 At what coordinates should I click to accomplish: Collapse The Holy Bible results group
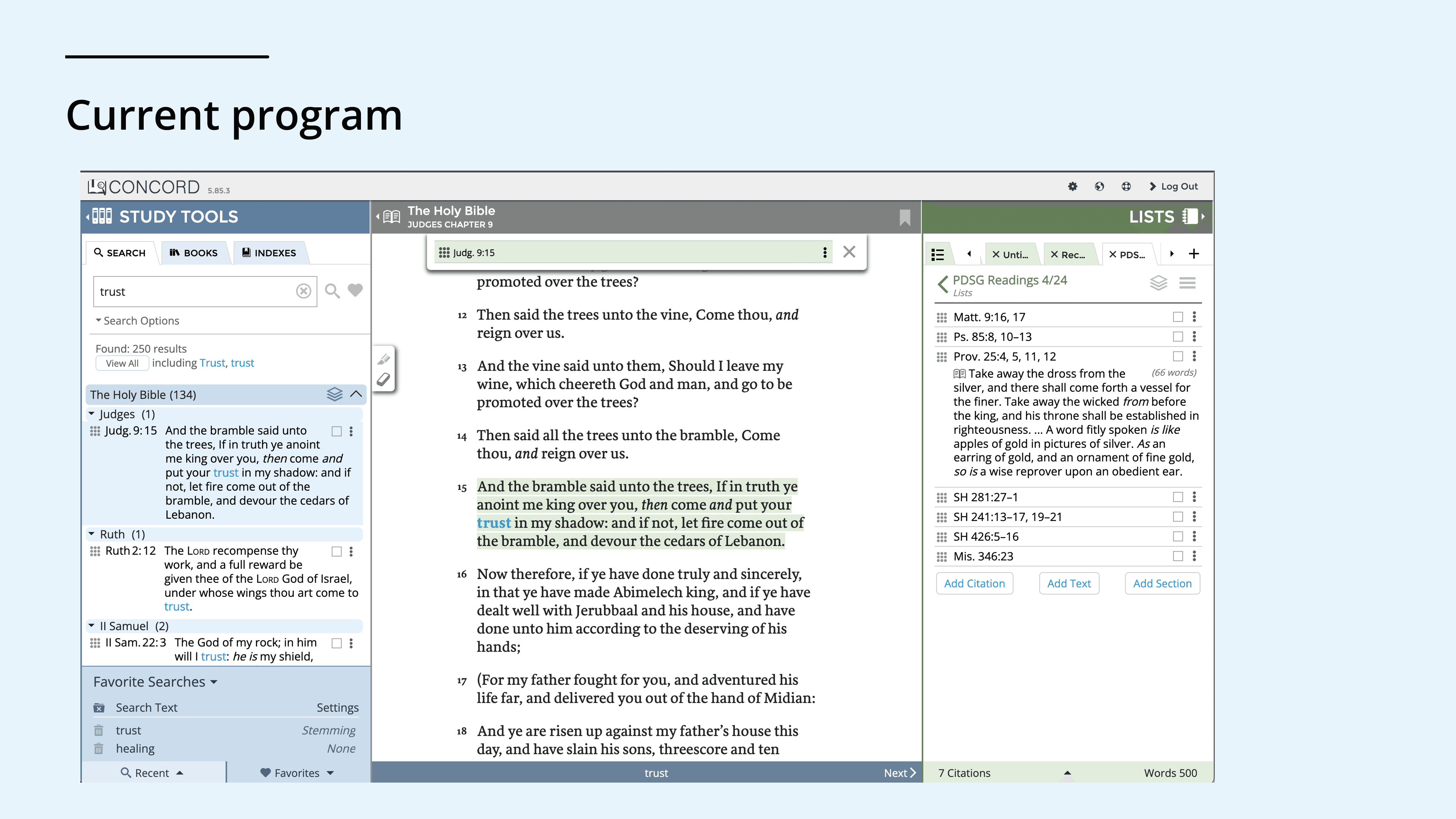(x=356, y=394)
